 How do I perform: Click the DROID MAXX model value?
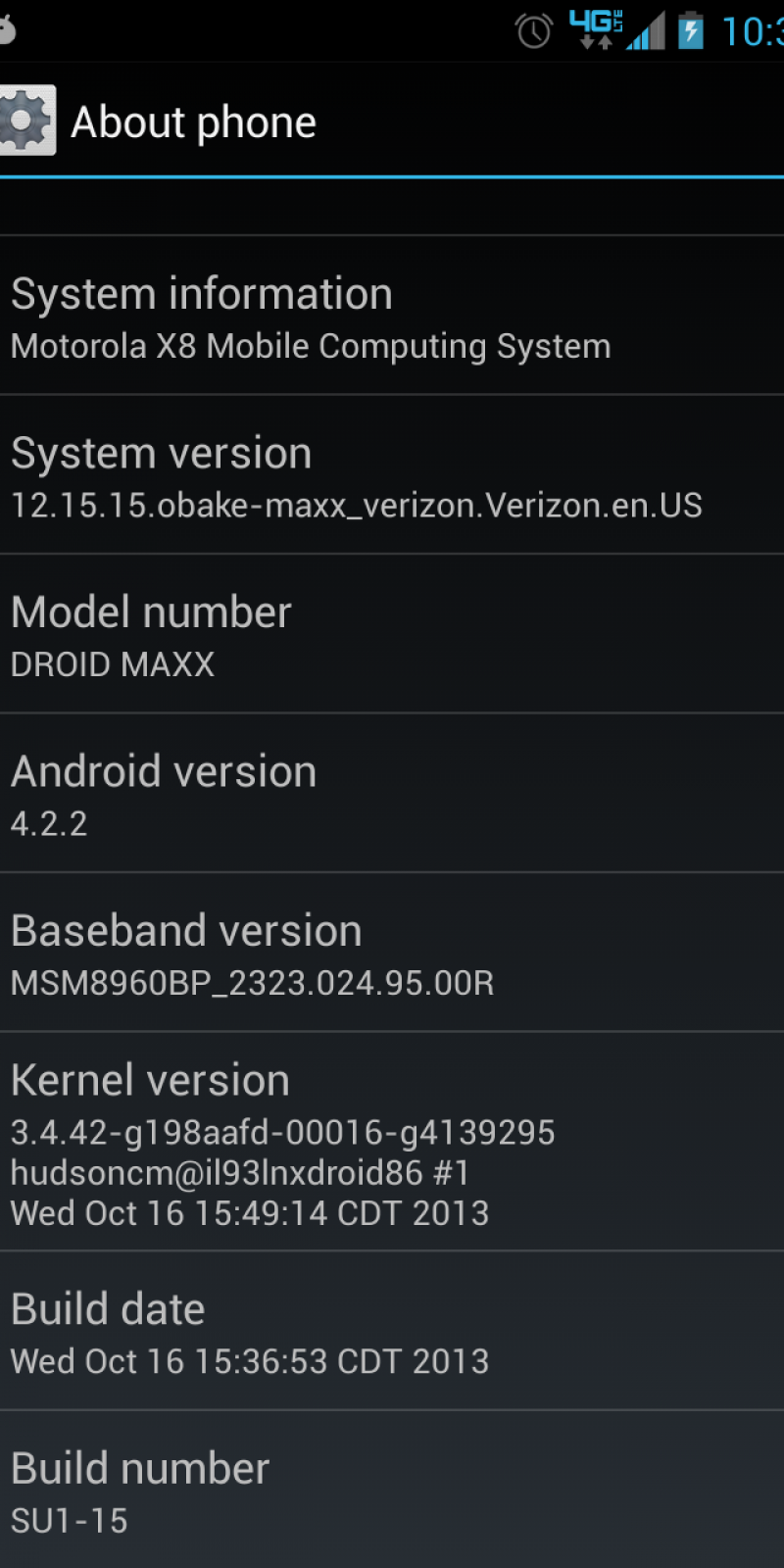[x=113, y=664]
